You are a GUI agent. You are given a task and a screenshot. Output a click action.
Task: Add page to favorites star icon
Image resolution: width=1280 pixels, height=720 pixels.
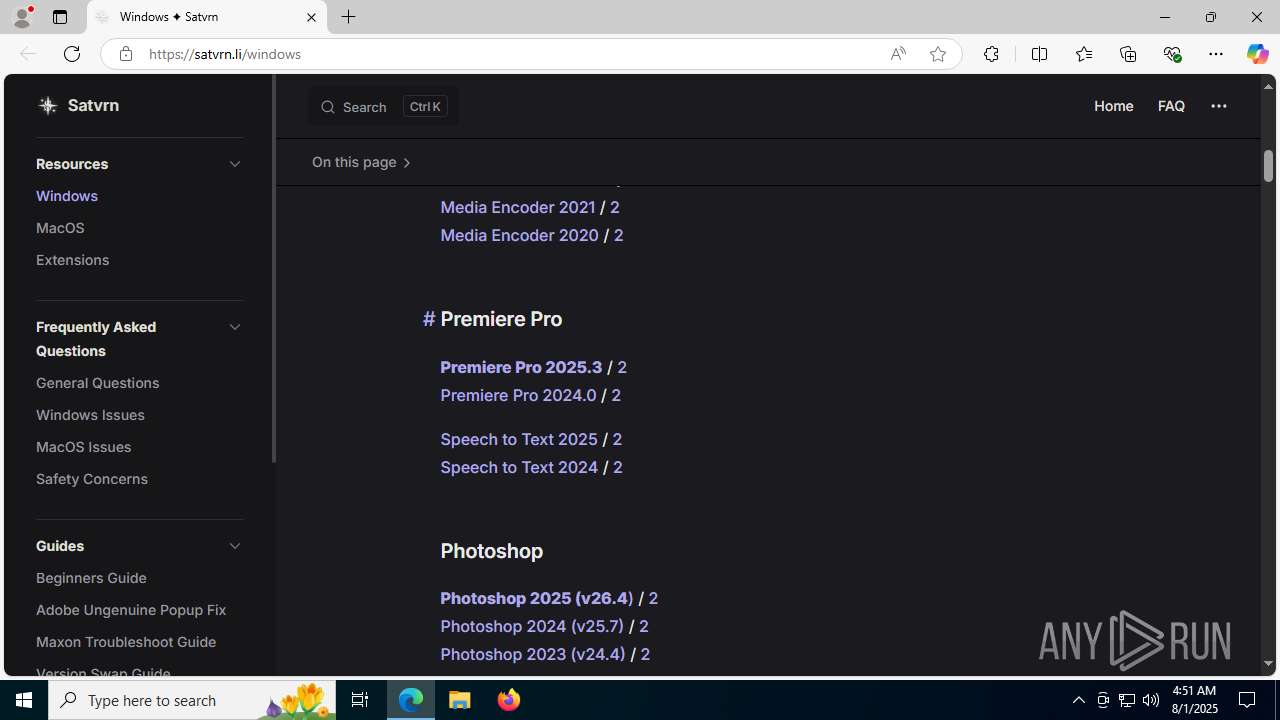[x=937, y=54]
